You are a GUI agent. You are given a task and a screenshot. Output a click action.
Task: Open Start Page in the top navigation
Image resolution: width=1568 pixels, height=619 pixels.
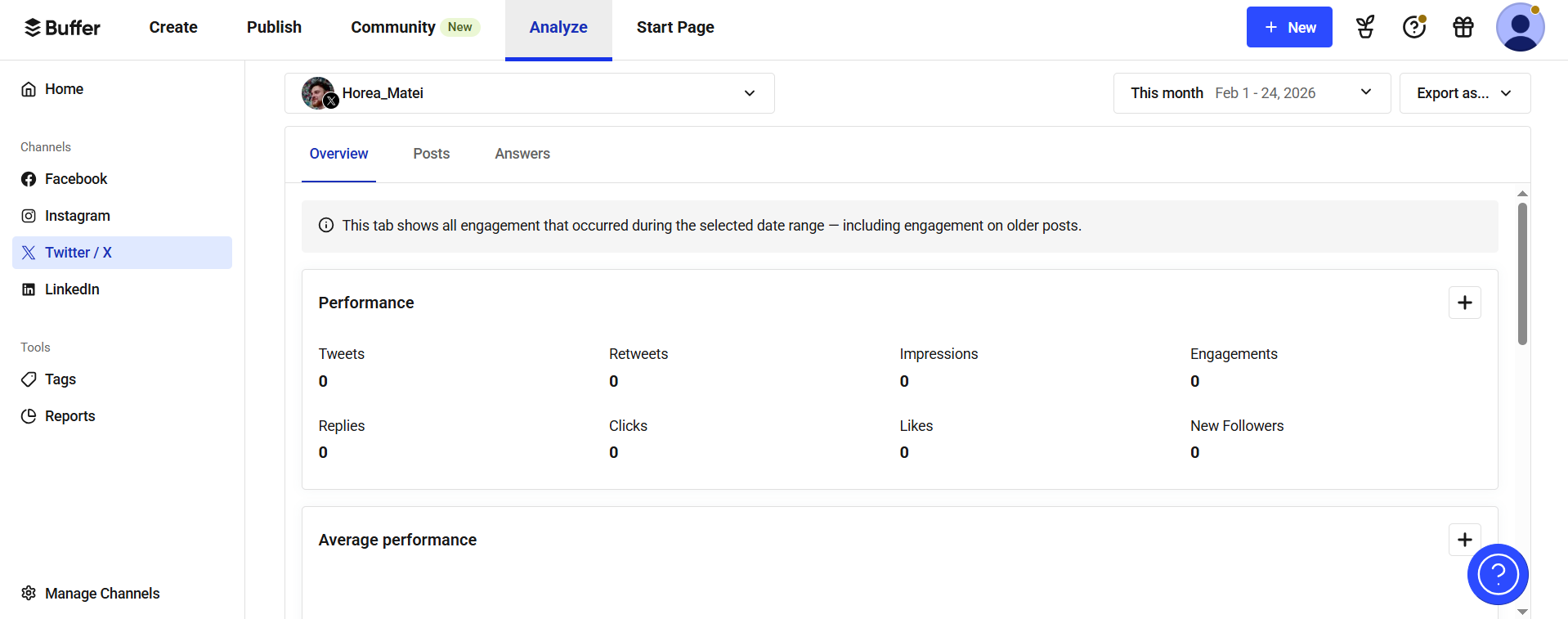[x=675, y=27]
